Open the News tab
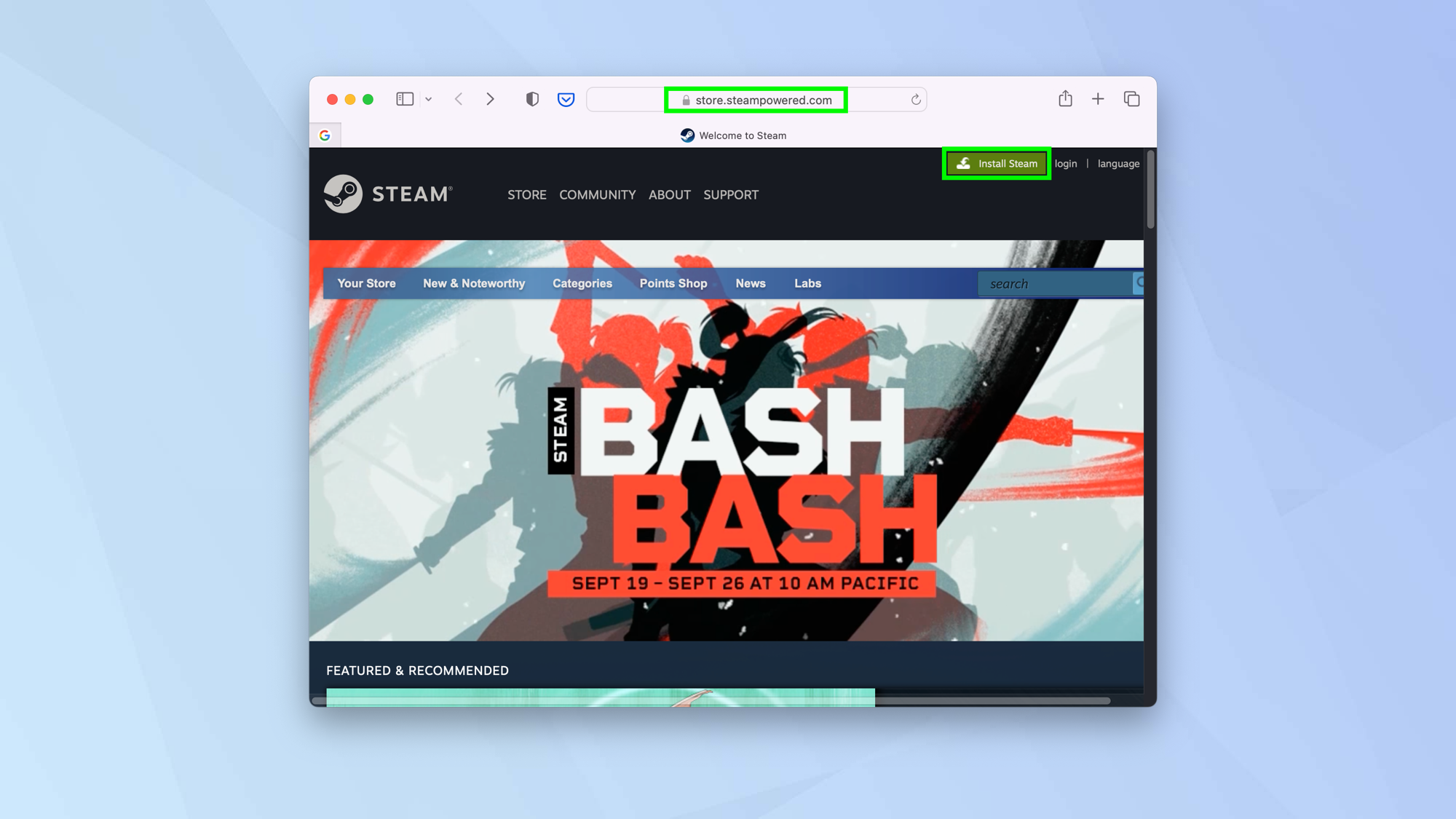This screenshot has width=1456, height=819. (x=750, y=284)
